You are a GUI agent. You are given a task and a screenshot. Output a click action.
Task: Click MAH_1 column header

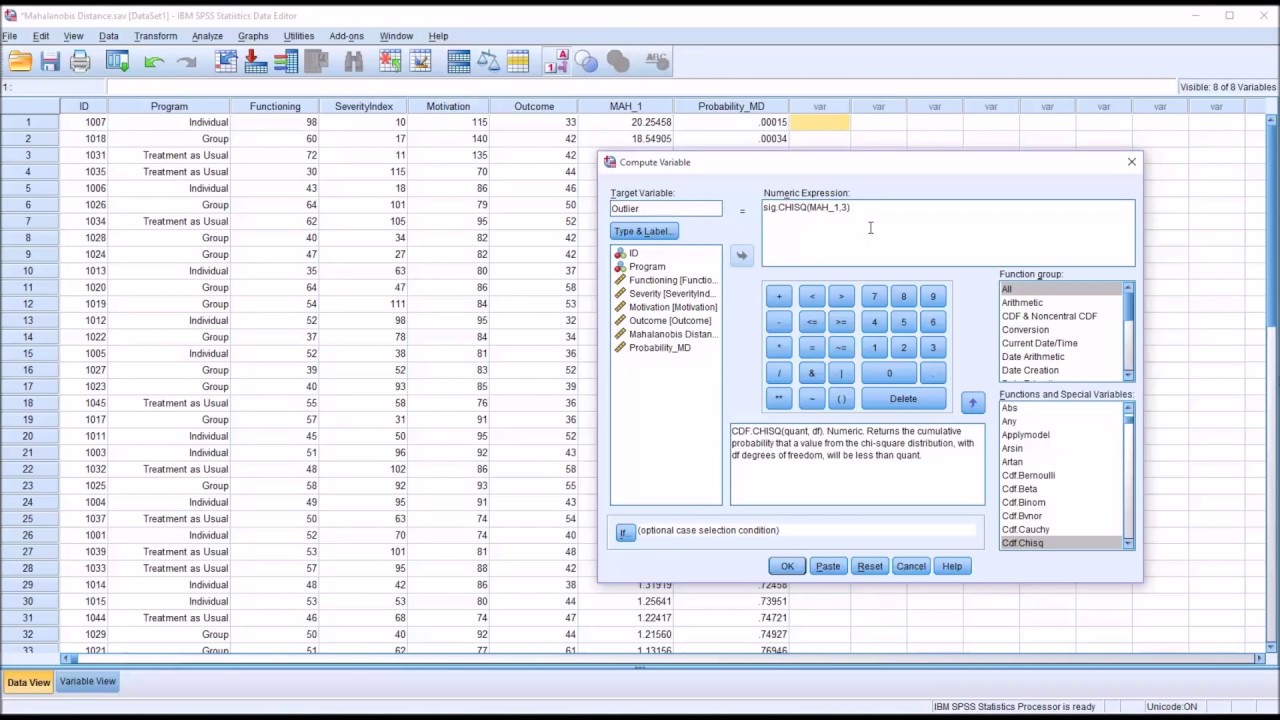pos(625,106)
